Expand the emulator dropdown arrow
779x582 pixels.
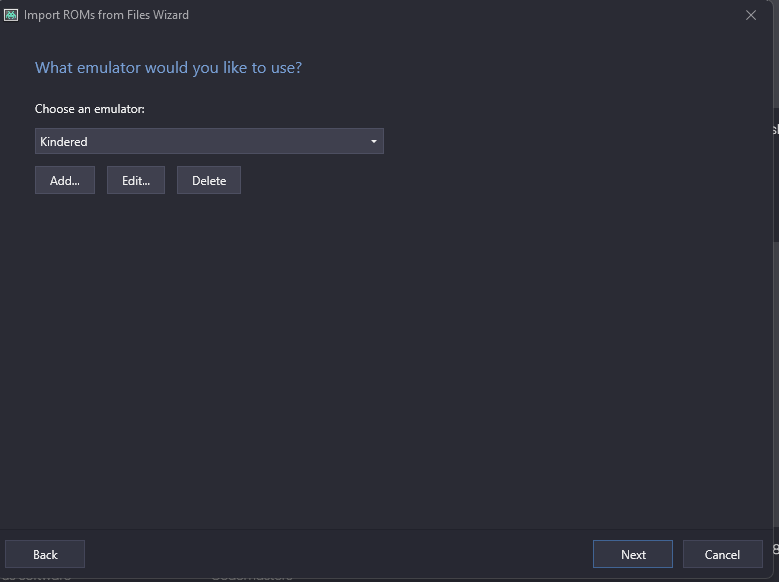pos(374,142)
